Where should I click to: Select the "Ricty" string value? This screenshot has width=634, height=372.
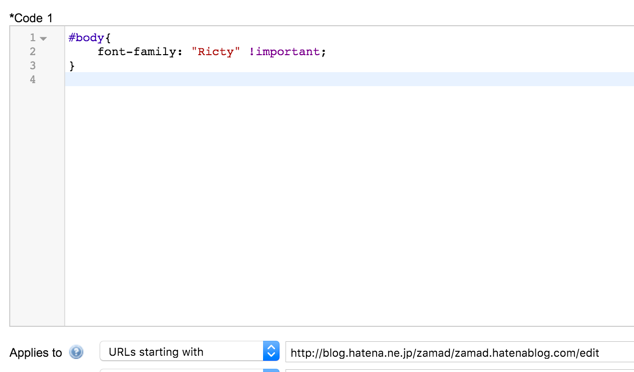[216, 52]
